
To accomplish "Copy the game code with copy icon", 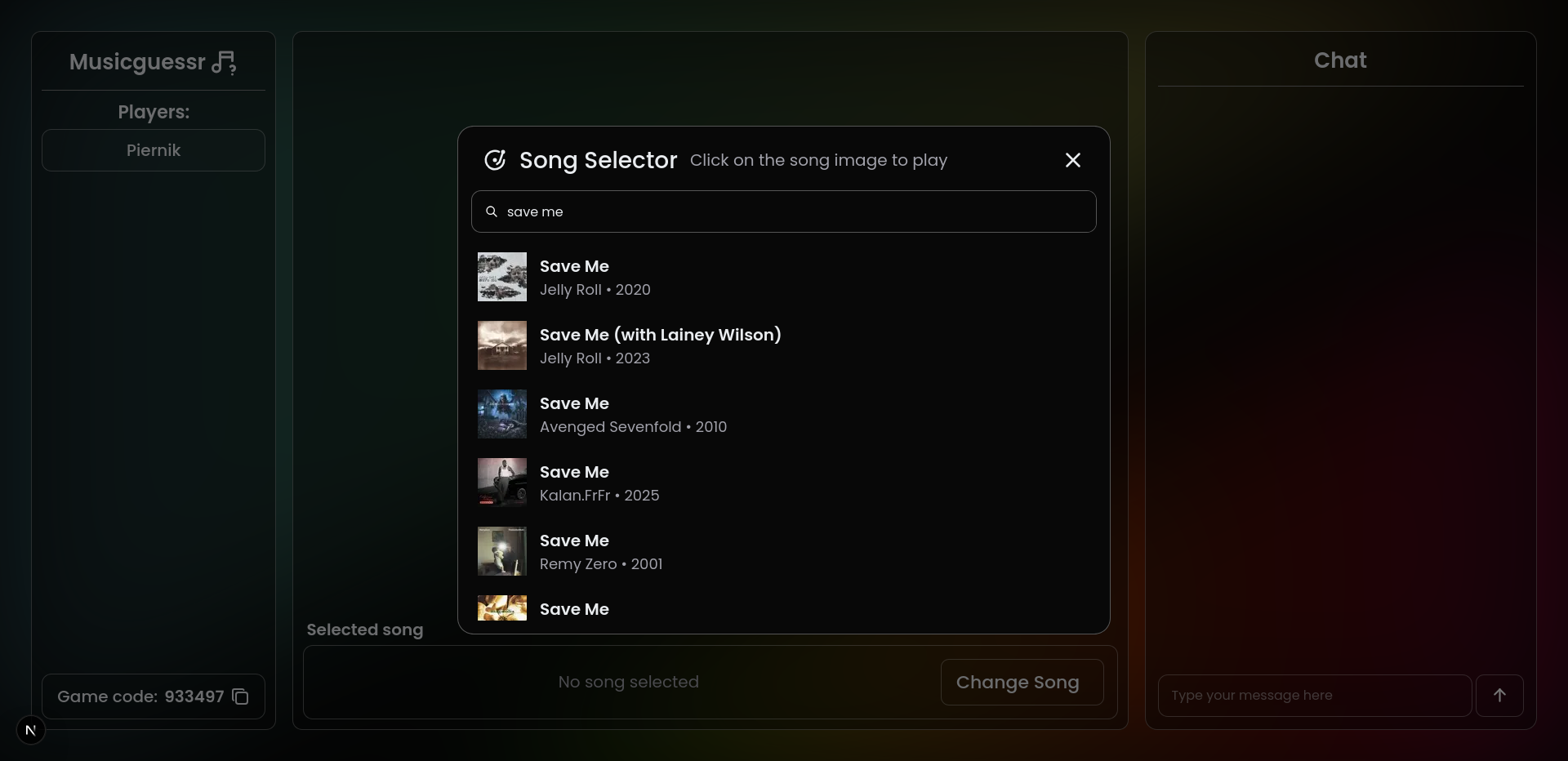I will click(x=240, y=696).
